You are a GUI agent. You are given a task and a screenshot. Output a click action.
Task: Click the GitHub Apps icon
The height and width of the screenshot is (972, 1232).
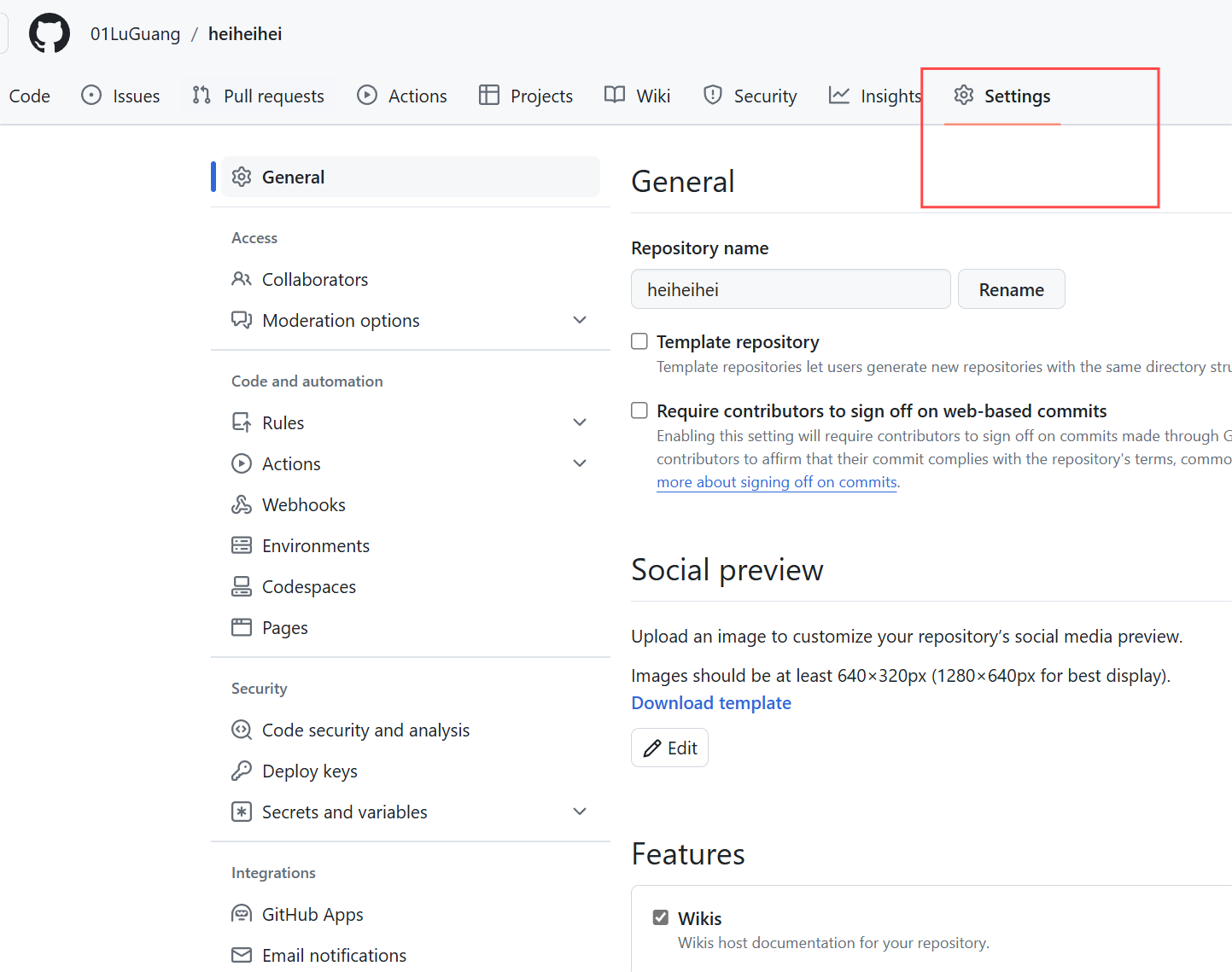coord(242,914)
